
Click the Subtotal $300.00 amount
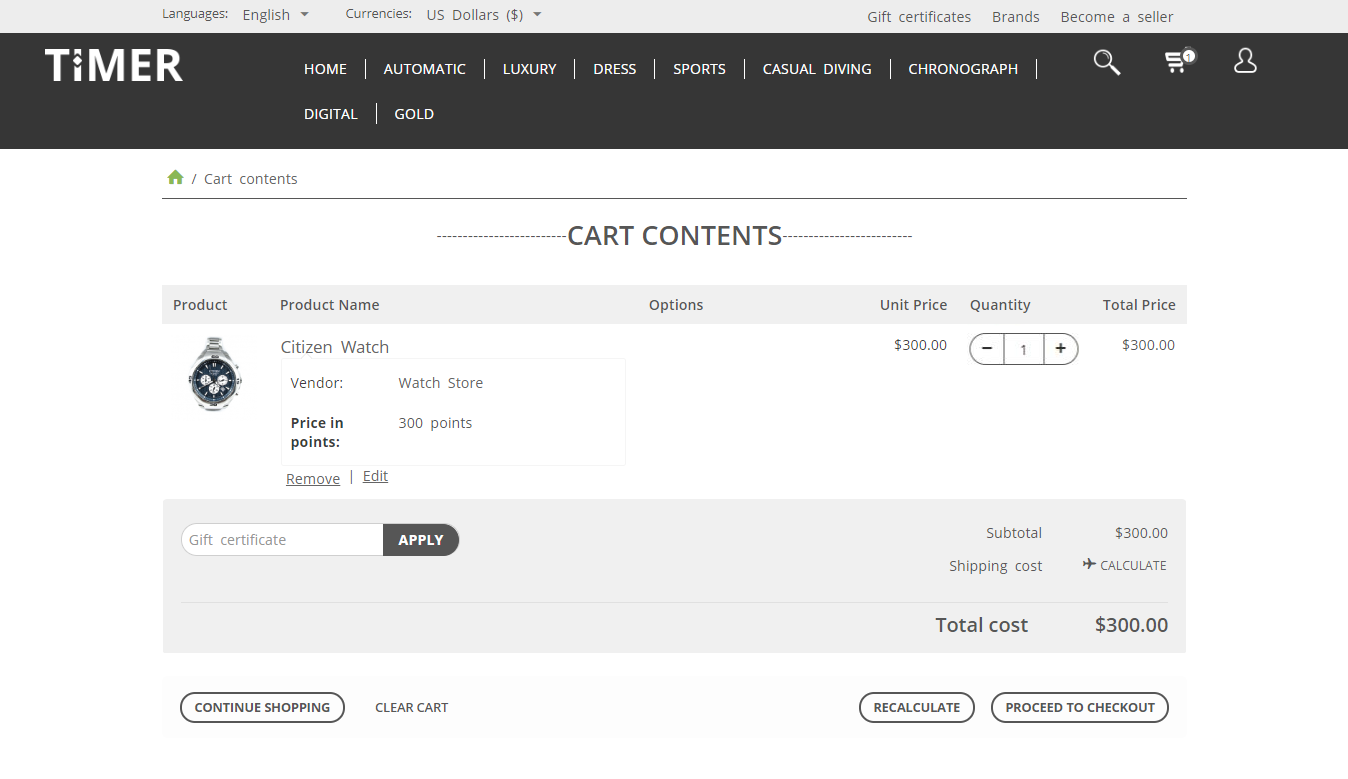point(1141,533)
